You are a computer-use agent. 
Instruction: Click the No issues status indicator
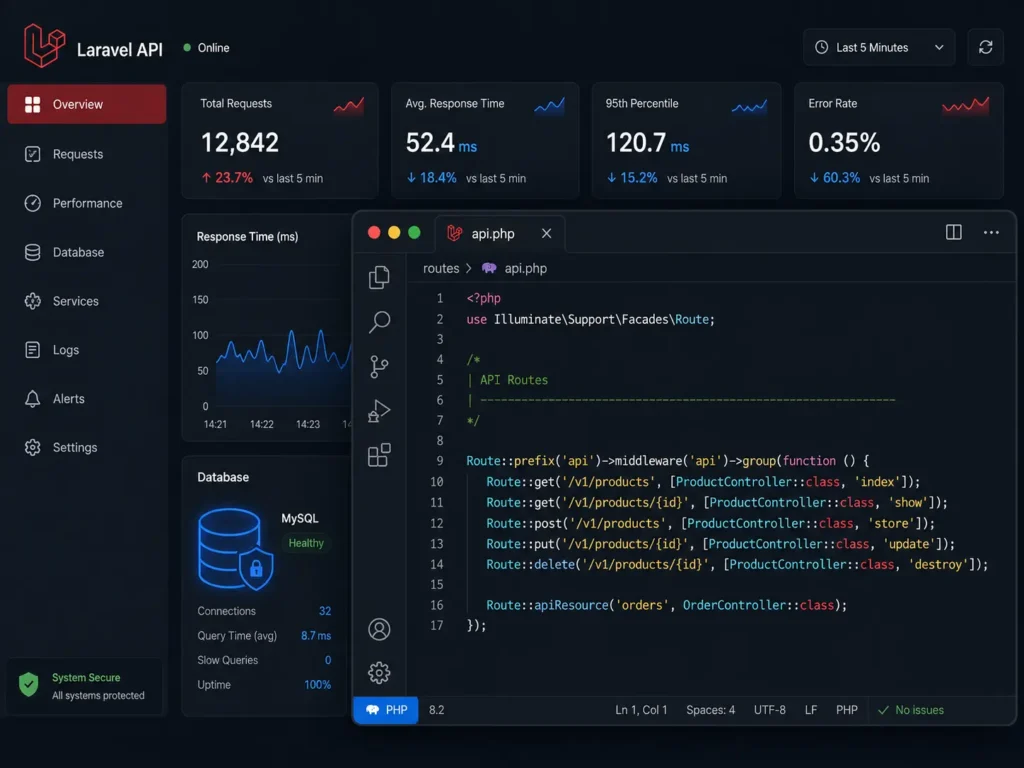point(911,710)
